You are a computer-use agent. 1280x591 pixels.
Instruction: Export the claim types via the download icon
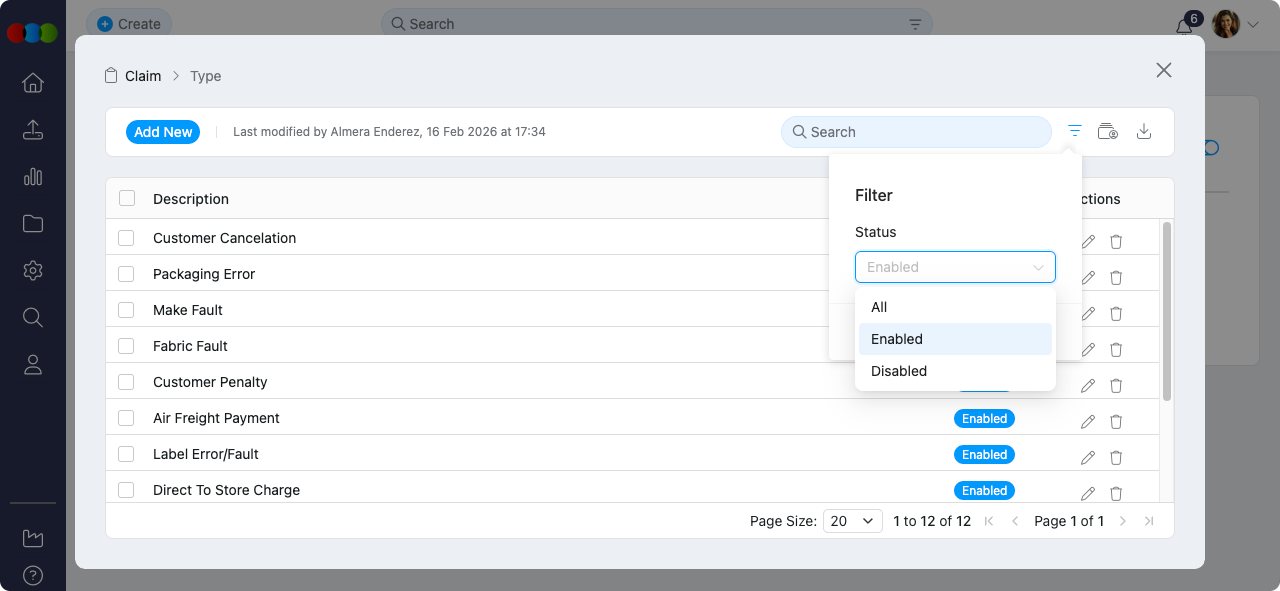pyautogui.click(x=1144, y=131)
